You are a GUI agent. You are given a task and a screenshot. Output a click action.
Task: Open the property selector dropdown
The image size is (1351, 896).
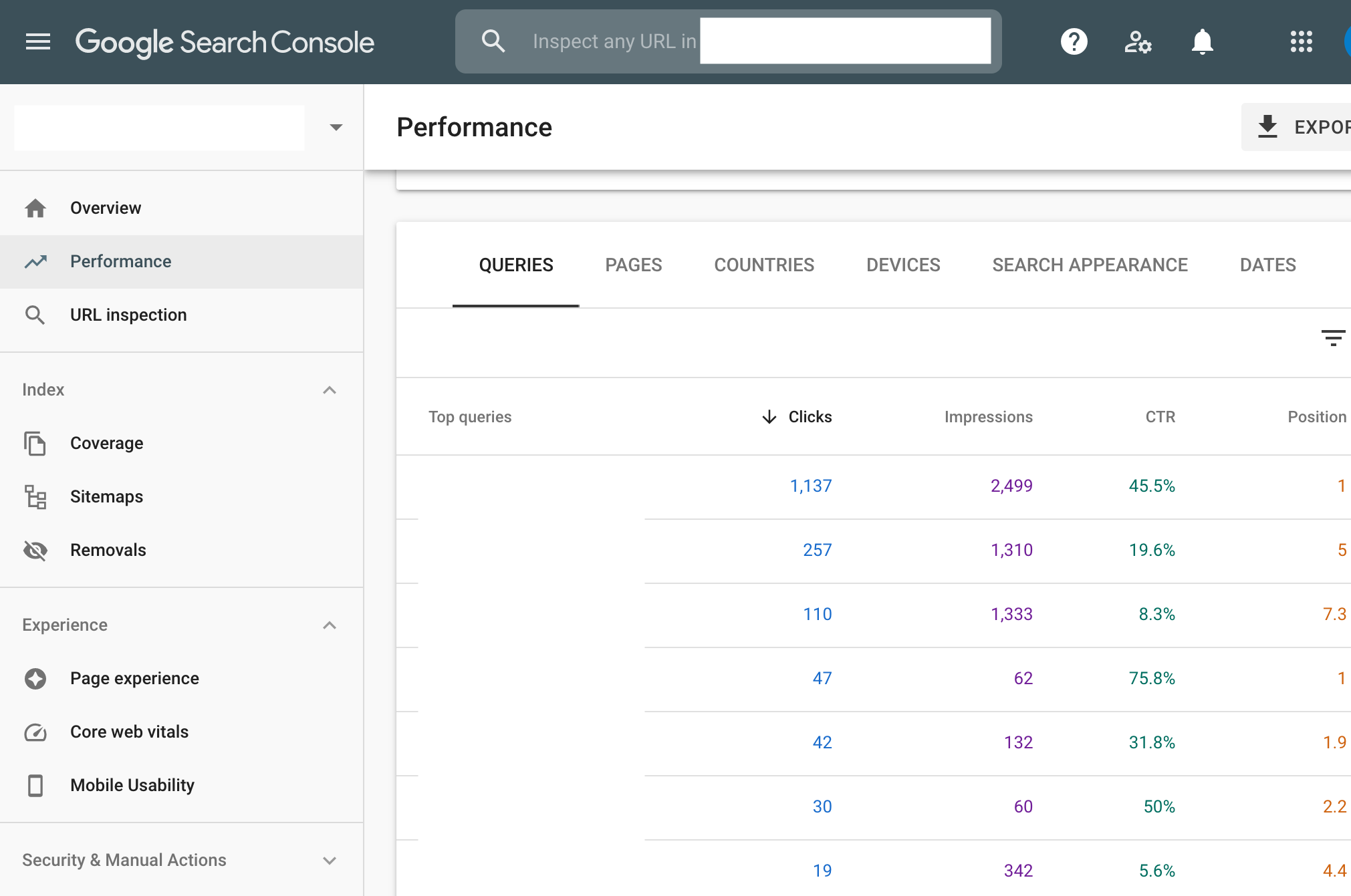click(x=336, y=127)
